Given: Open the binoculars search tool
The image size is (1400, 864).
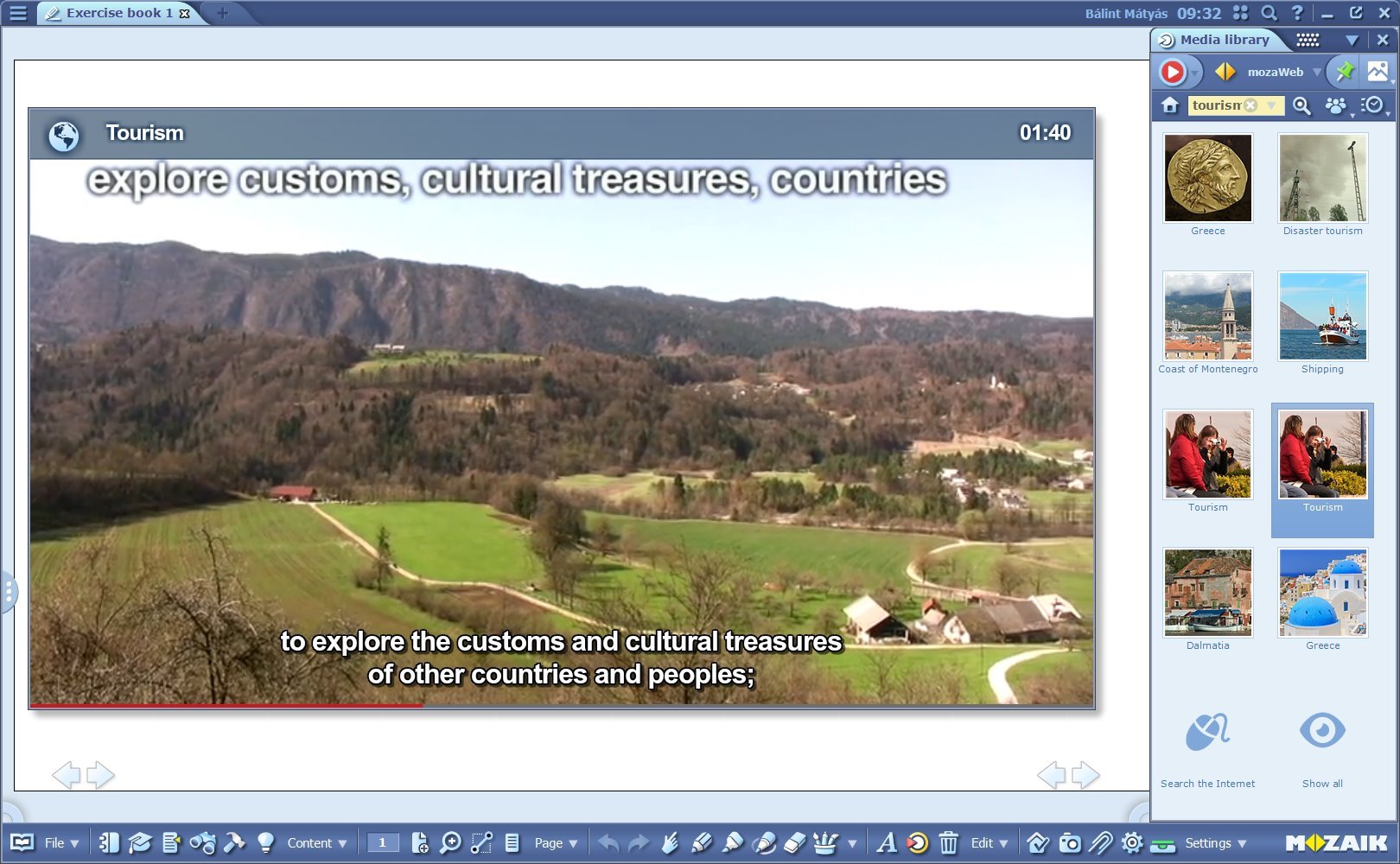Looking at the screenshot, I should tap(202, 842).
